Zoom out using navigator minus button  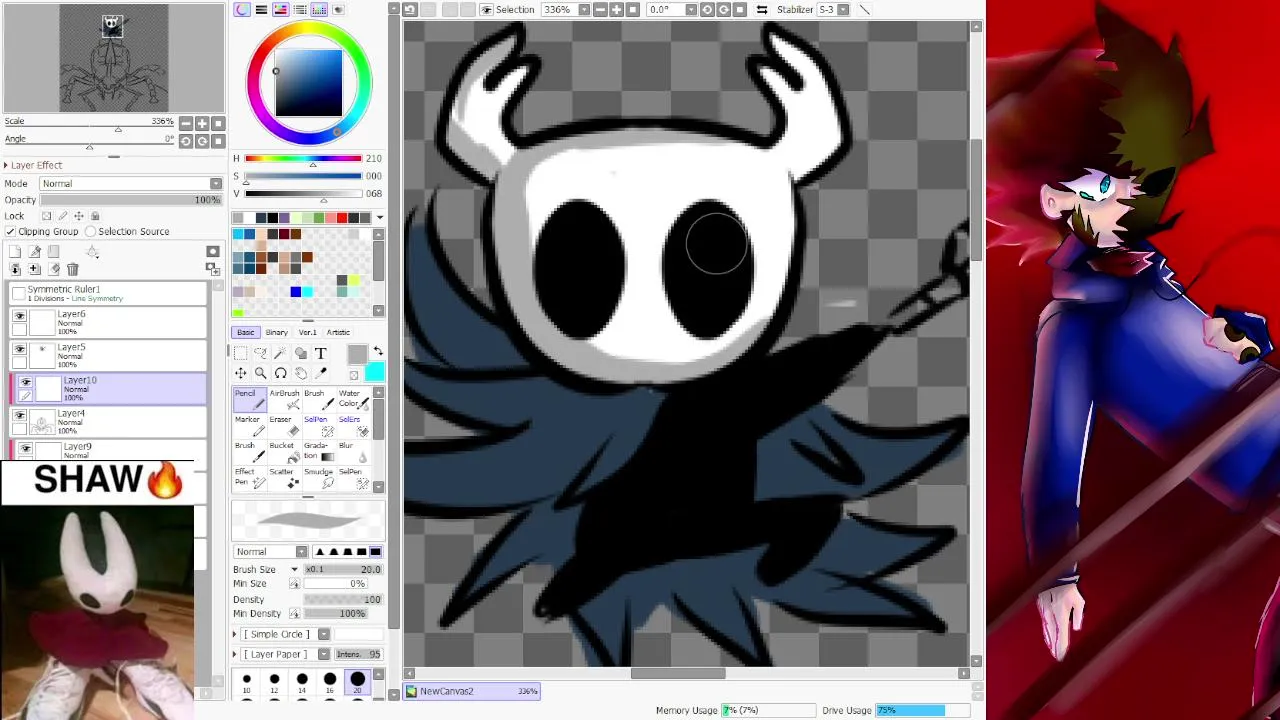point(186,124)
